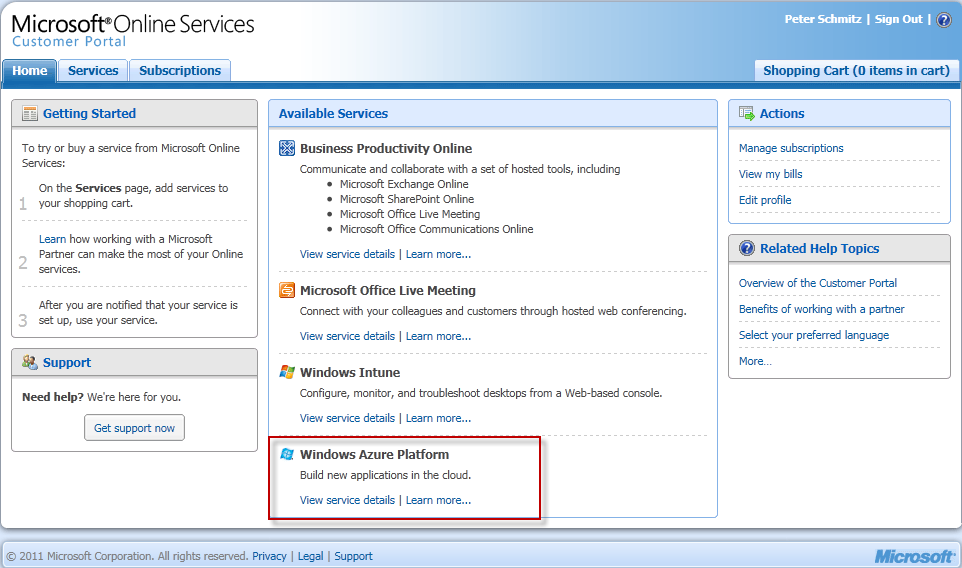Screen dimensions: 962x568
Task: Click Learn more for Windows Azure Platform
Action: [438, 500]
